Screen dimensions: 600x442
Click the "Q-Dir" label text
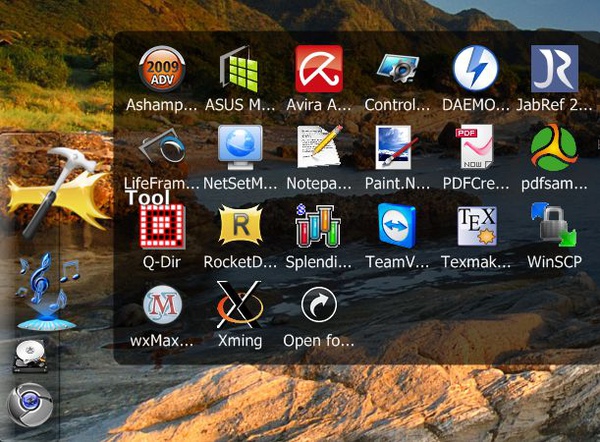161,262
